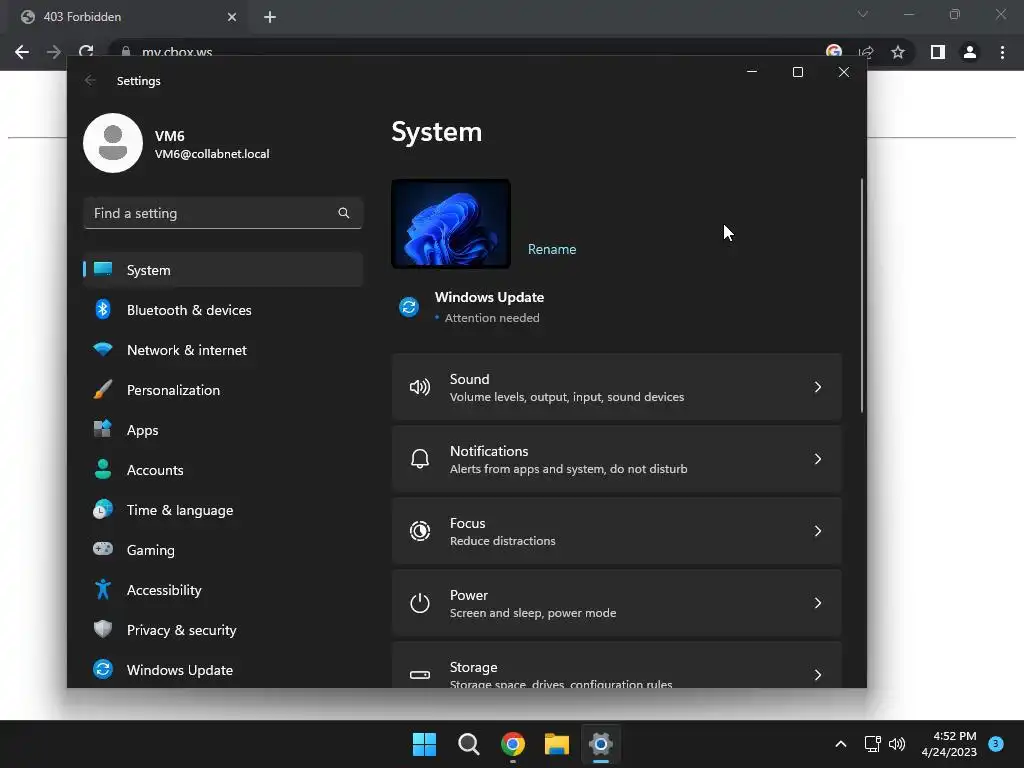Click the Focus circle icon

pos(420,531)
